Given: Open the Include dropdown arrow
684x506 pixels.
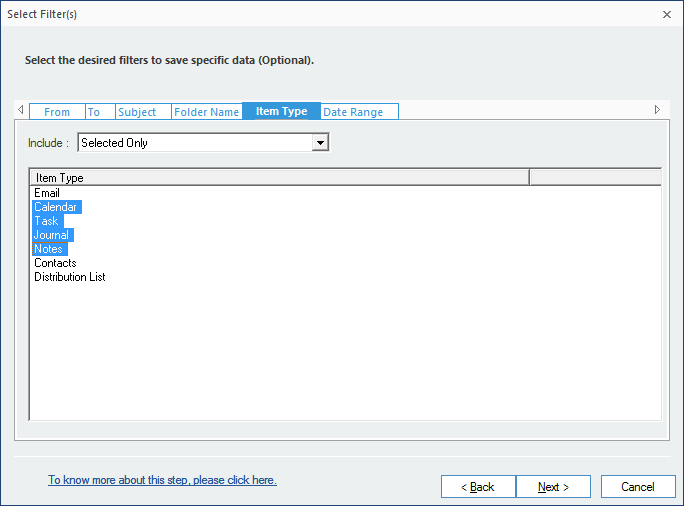Looking at the screenshot, I should click(x=320, y=143).
